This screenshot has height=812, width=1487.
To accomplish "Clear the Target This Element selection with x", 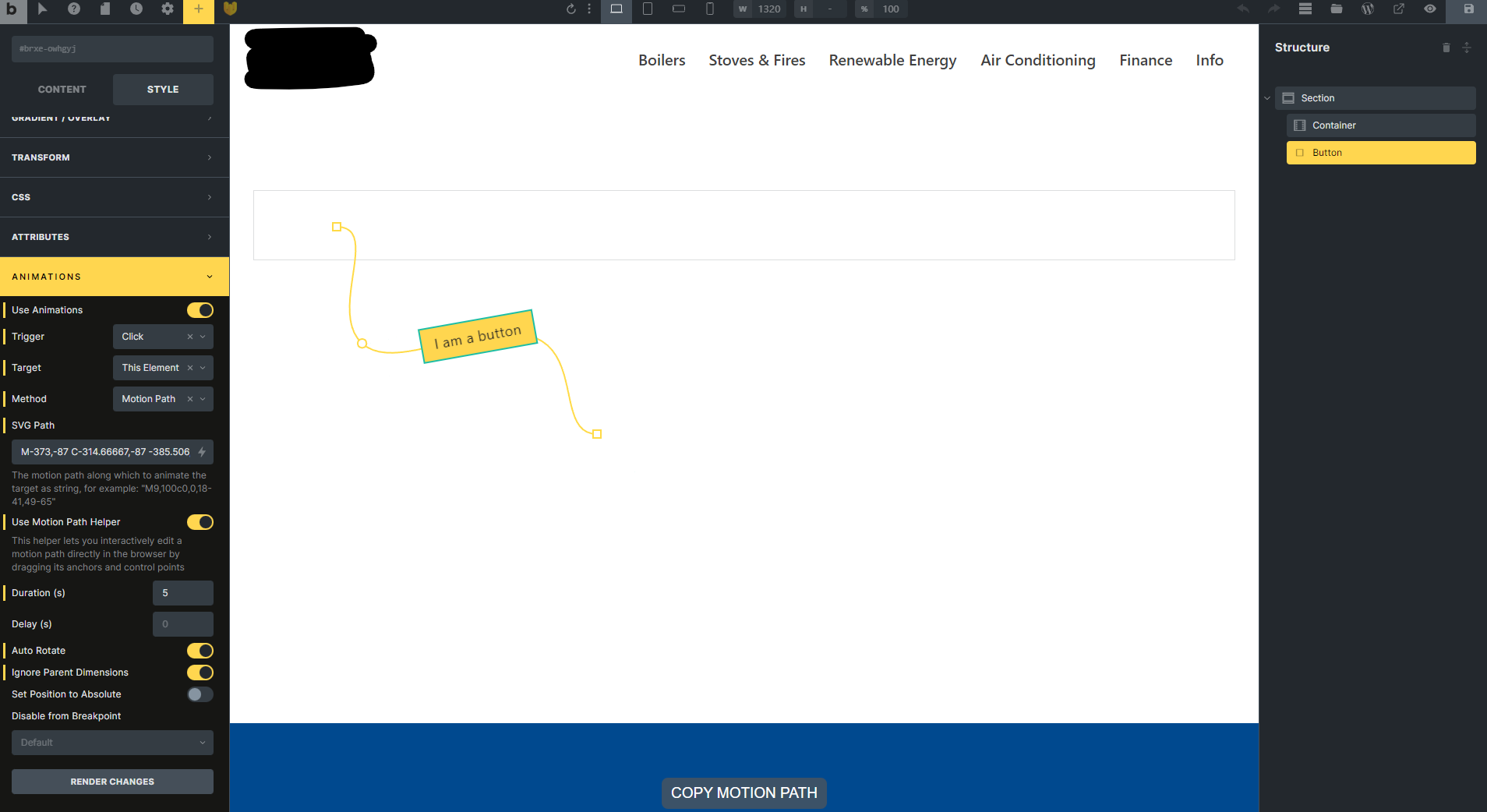I will tap(190, 368).
